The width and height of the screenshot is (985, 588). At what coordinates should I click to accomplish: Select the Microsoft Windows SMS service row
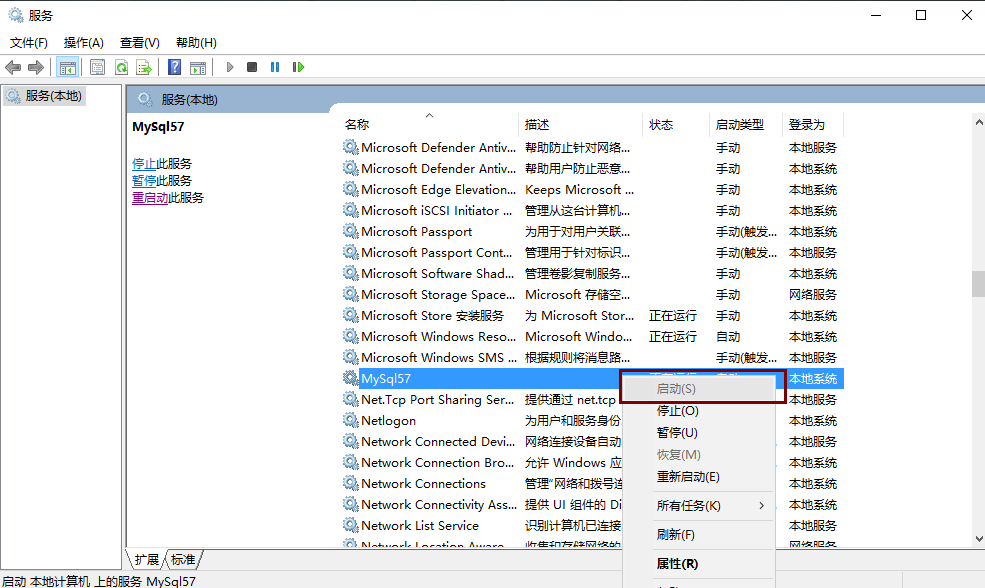[592, 357]
